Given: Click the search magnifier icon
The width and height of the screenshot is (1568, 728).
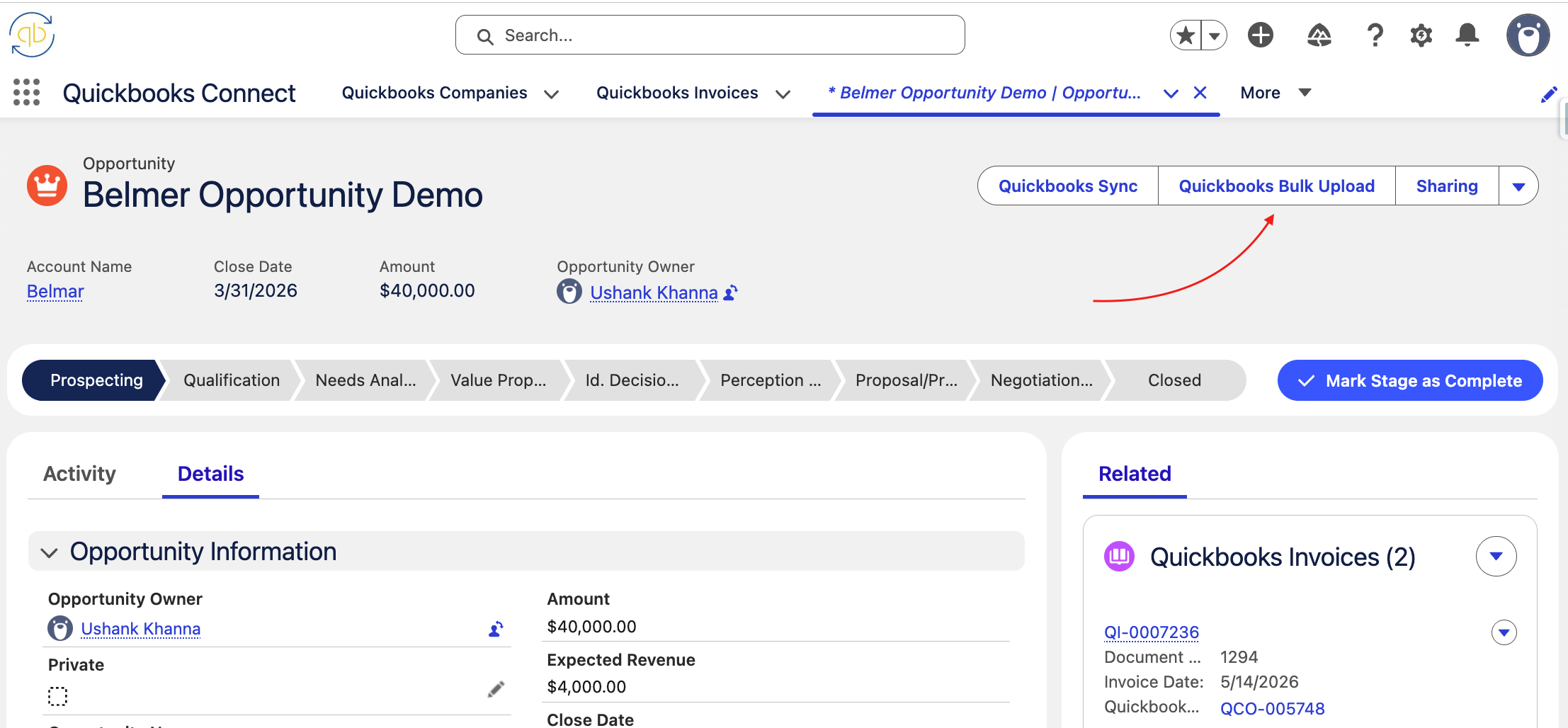Looking at the screenshot, I should coord(485,36).
